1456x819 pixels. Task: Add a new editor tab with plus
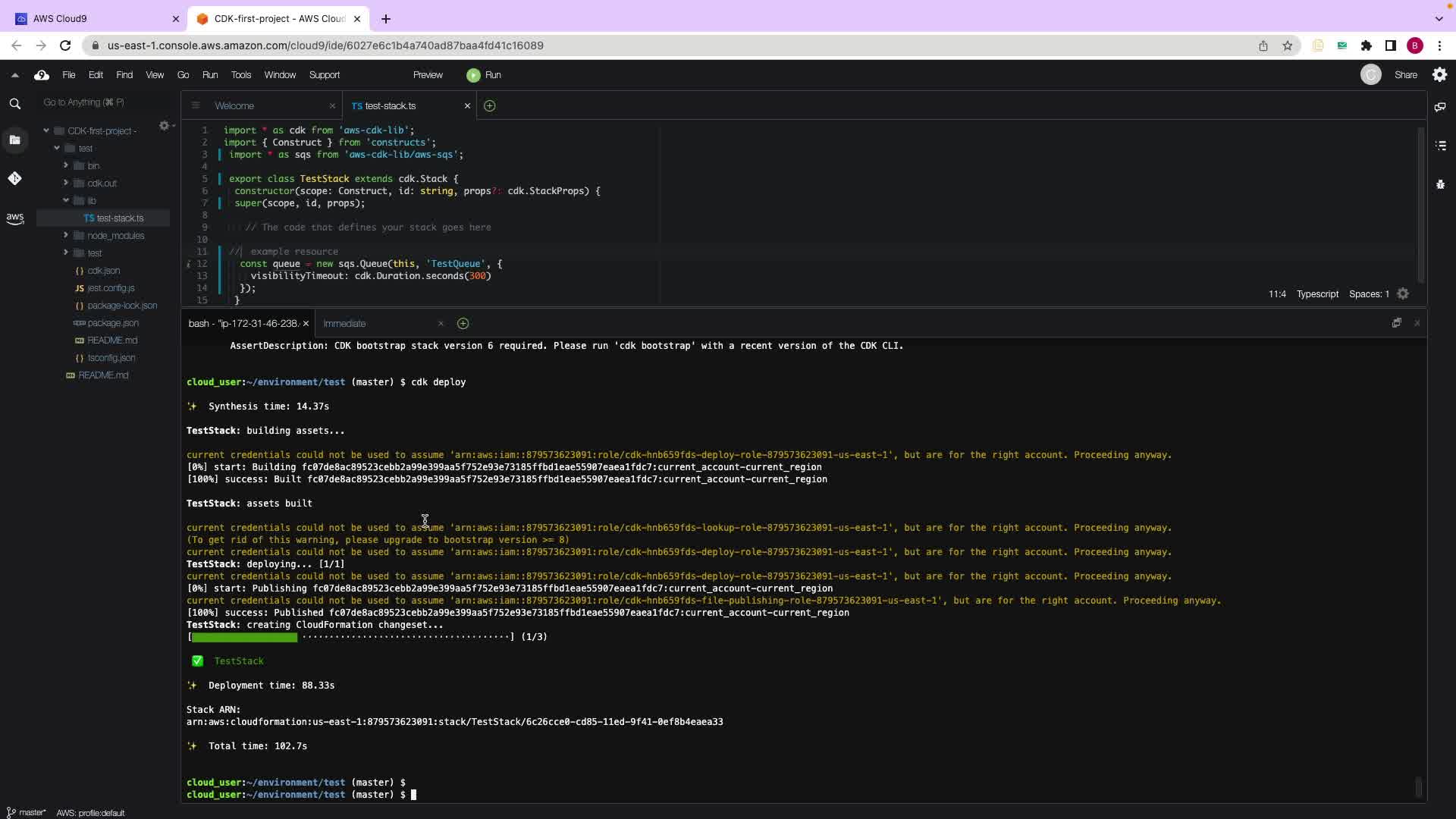489,106
